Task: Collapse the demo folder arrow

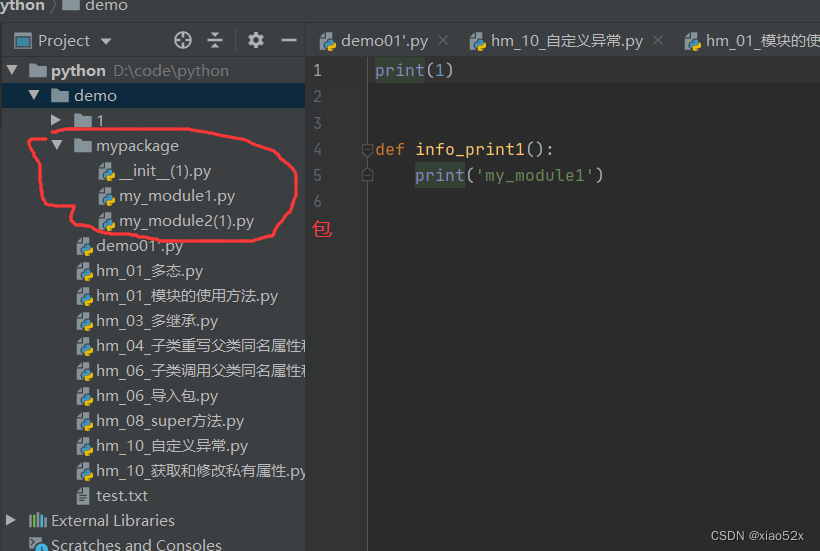Action: click(x=34, y=96)
